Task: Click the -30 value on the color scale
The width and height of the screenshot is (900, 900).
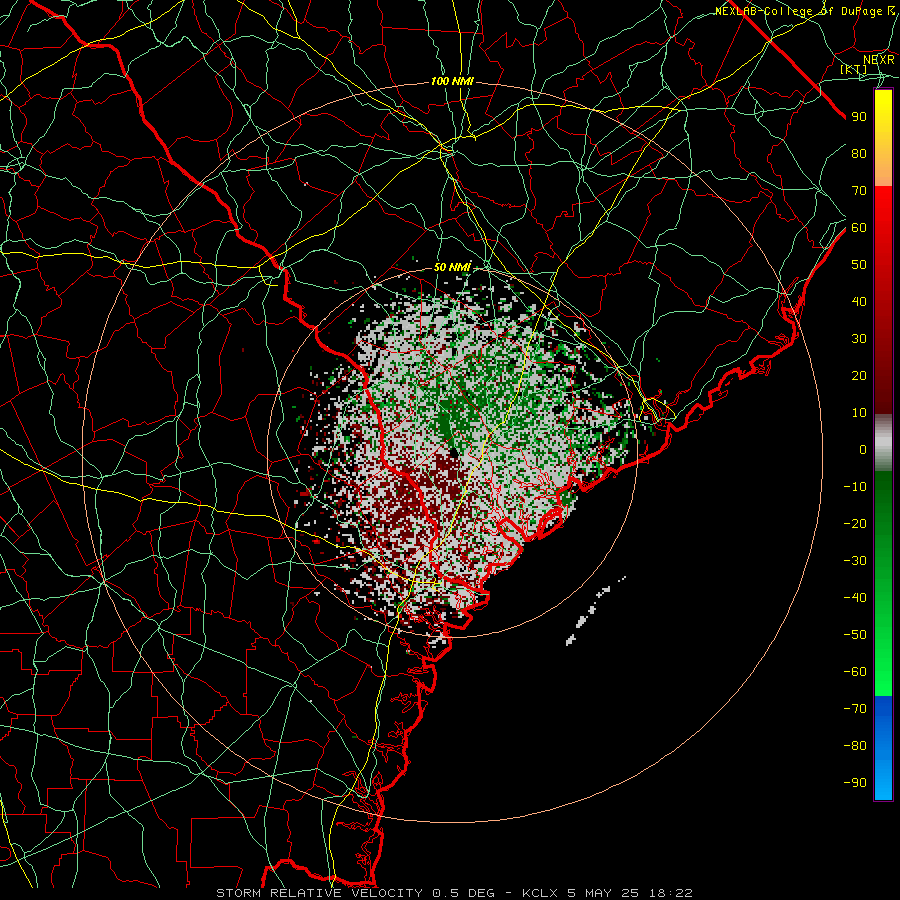Action: pos(855,561)
